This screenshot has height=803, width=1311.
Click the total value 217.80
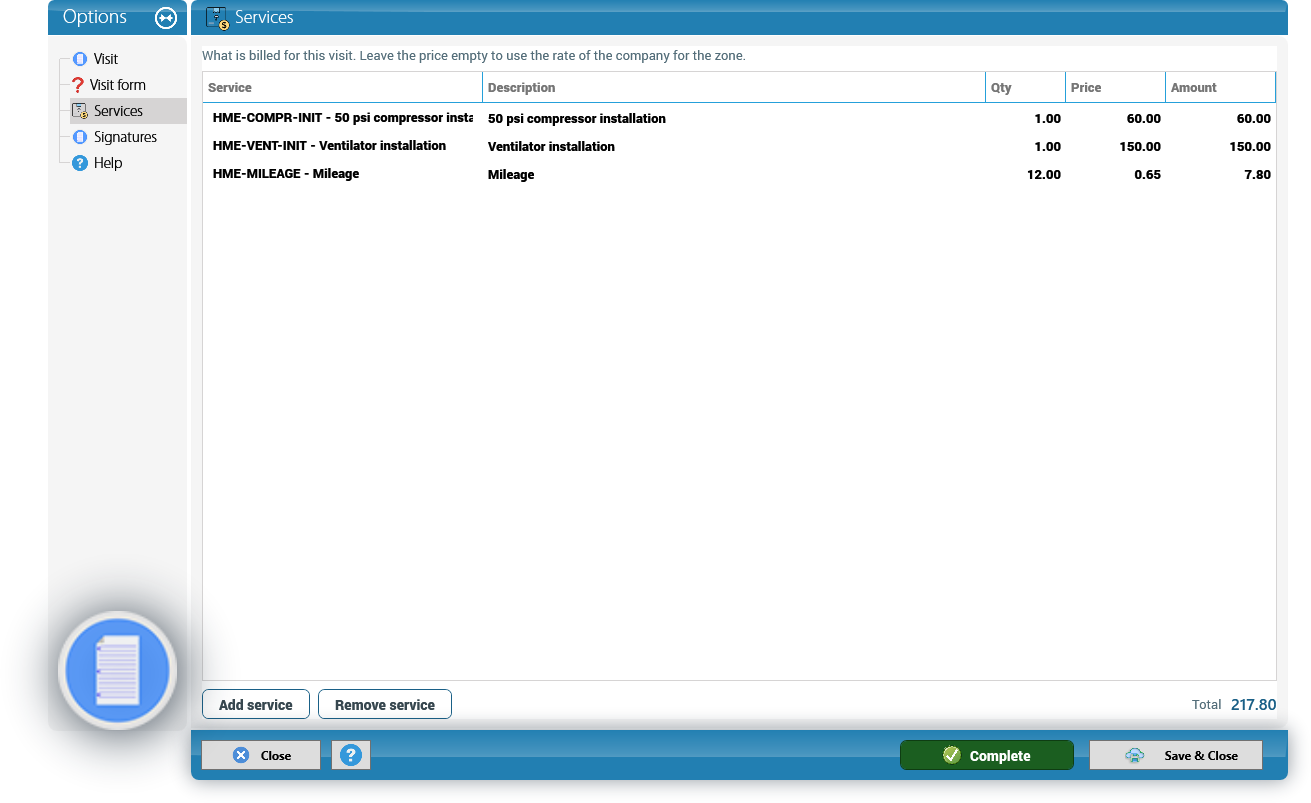[1253, 704]
